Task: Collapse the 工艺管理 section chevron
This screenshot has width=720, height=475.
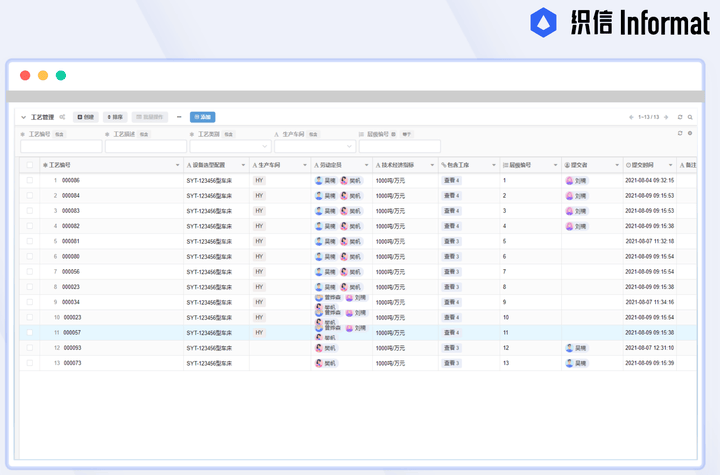Action: (x=23, y=117)
